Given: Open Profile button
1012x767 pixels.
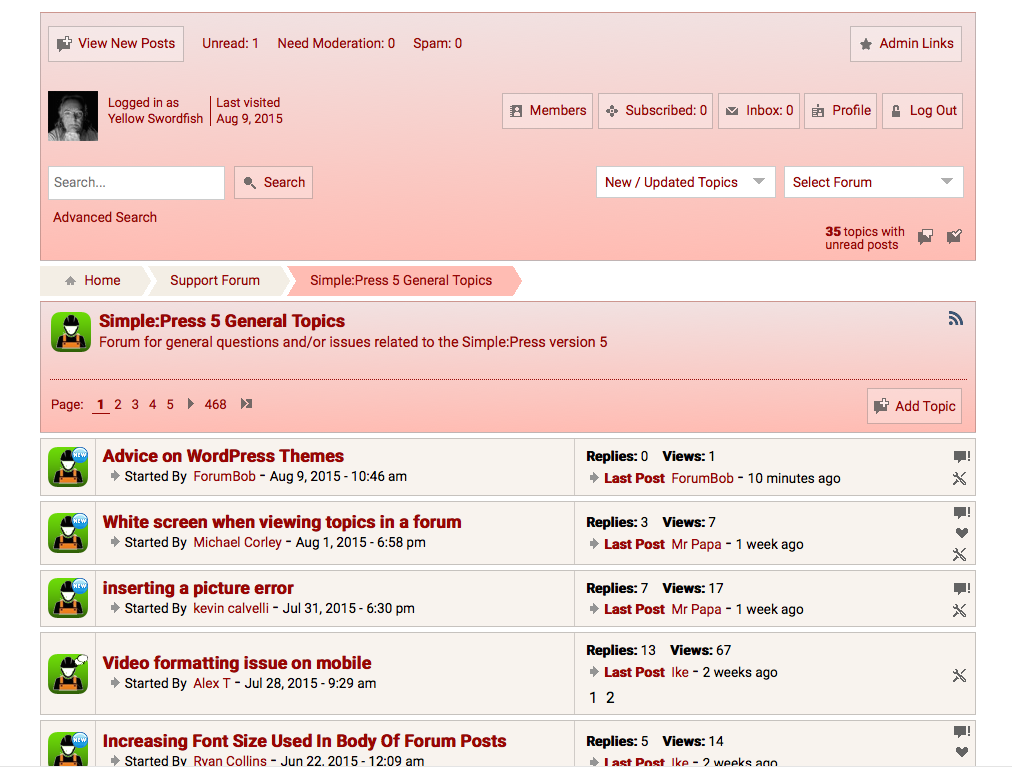Looking at the screenshot, I should (x=840, y=111).
